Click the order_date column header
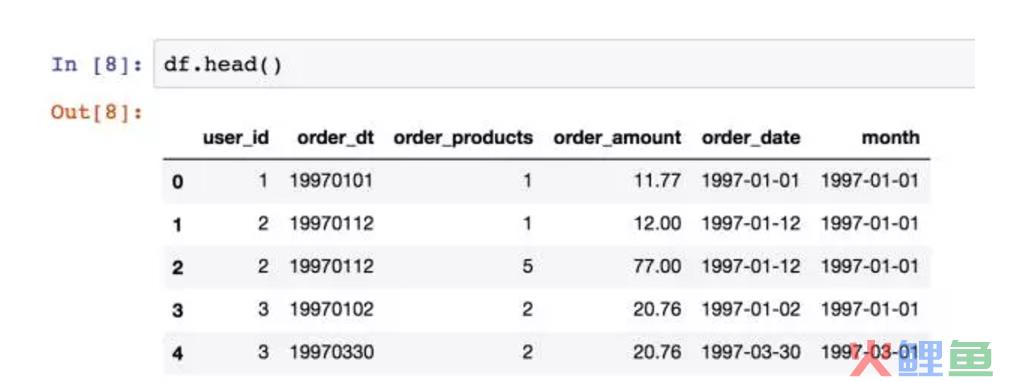Screen dimensions: 1017x382 click(751, 138)
